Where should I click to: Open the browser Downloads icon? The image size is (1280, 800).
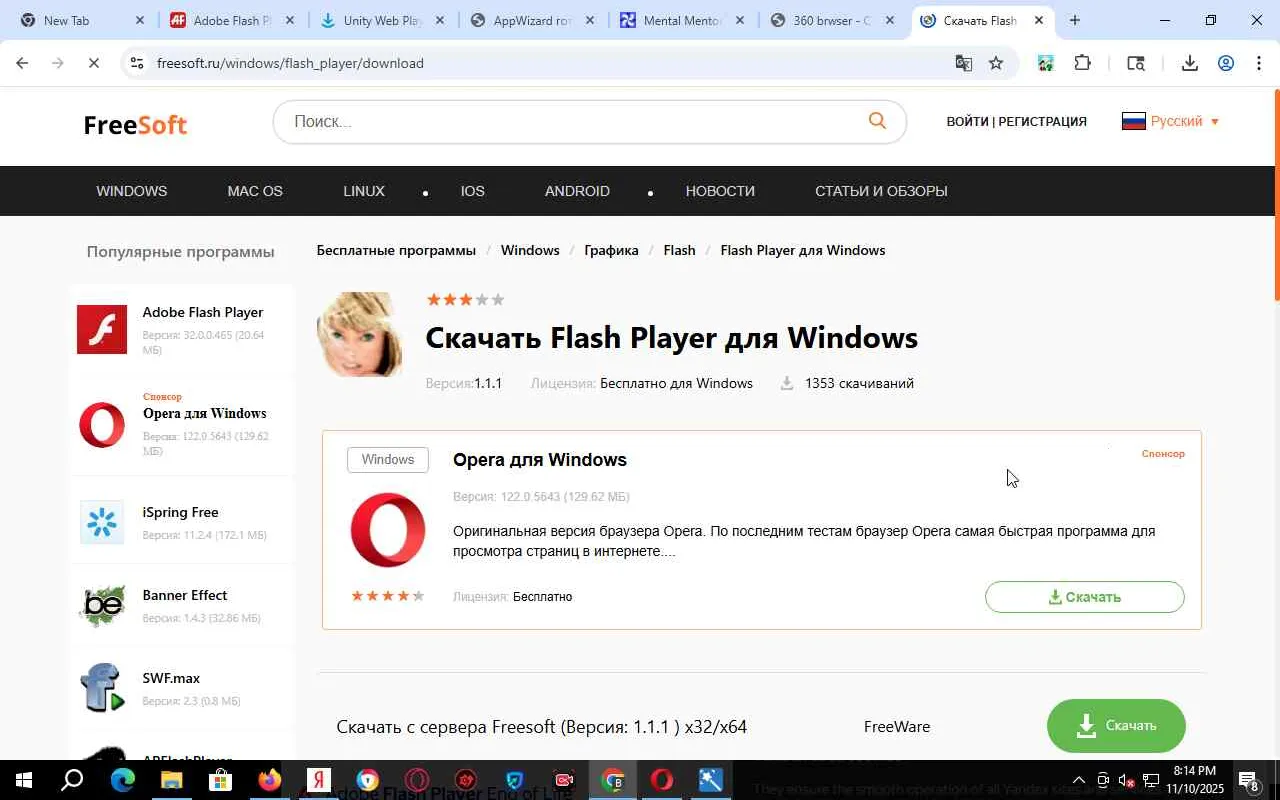1189,63
